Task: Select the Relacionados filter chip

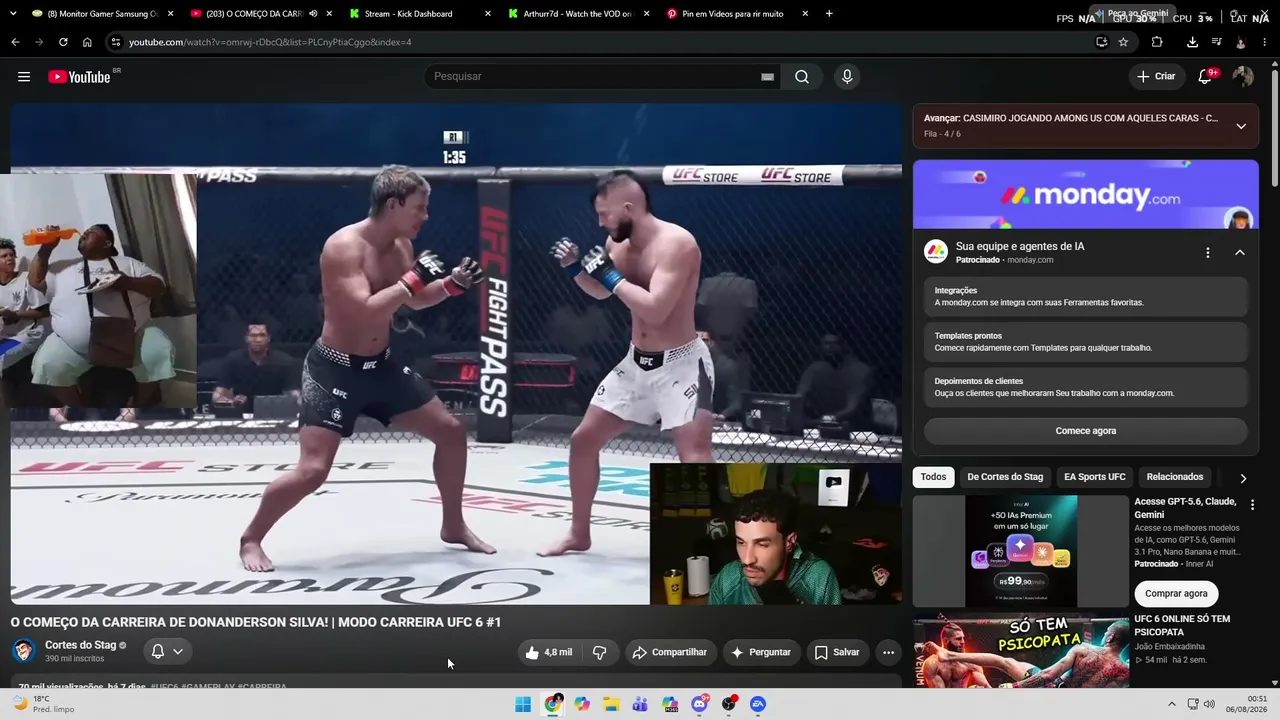Action: point(1175,477)
